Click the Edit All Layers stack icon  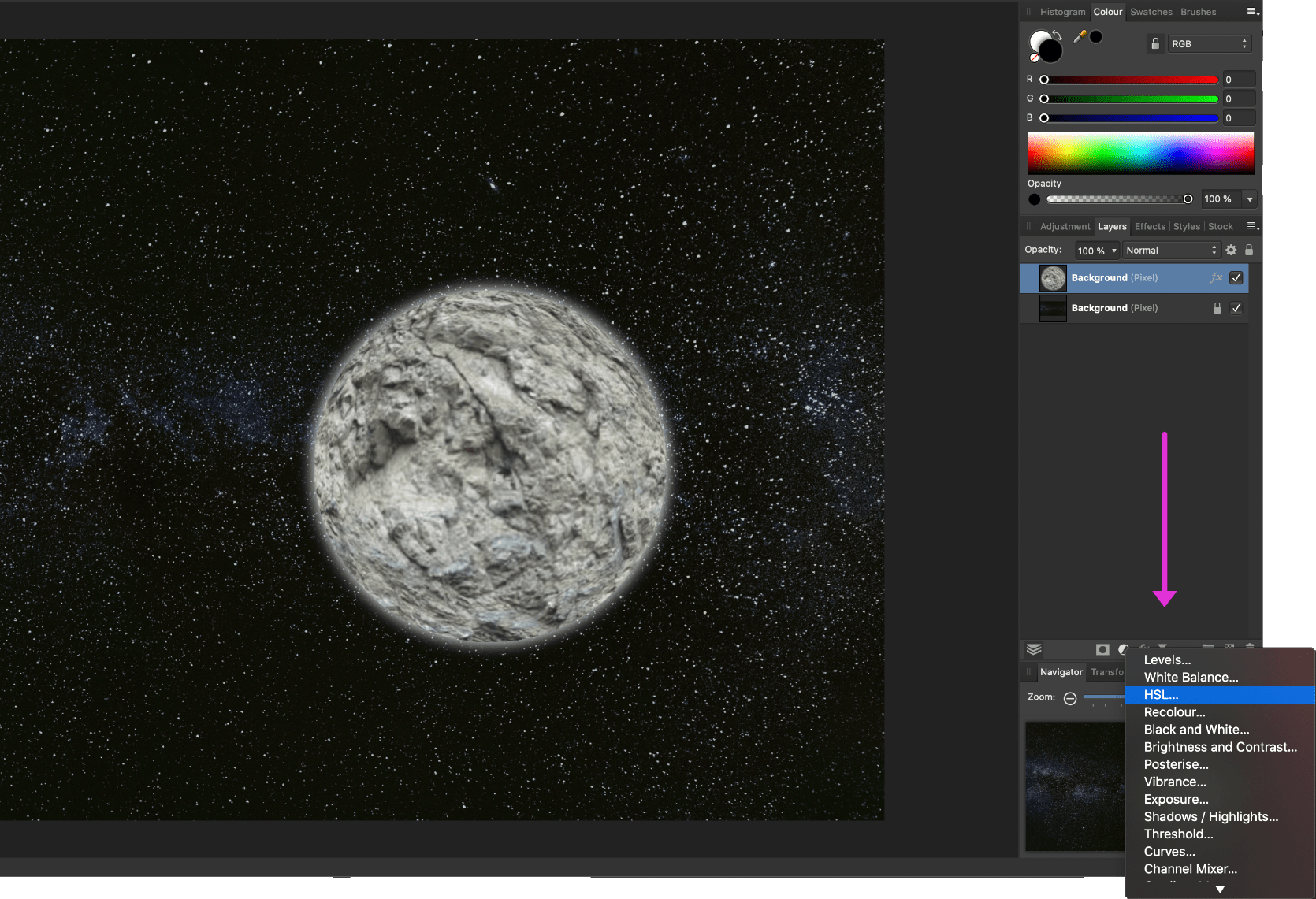point(1034,649)
